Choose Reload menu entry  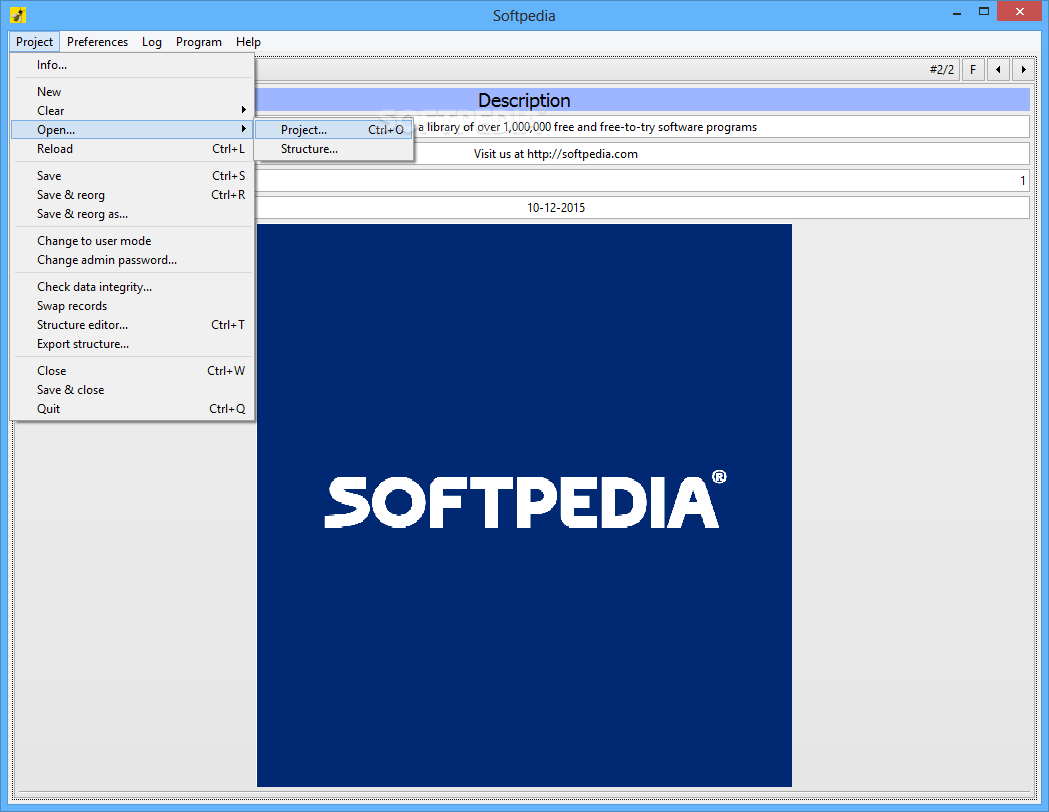132,148
